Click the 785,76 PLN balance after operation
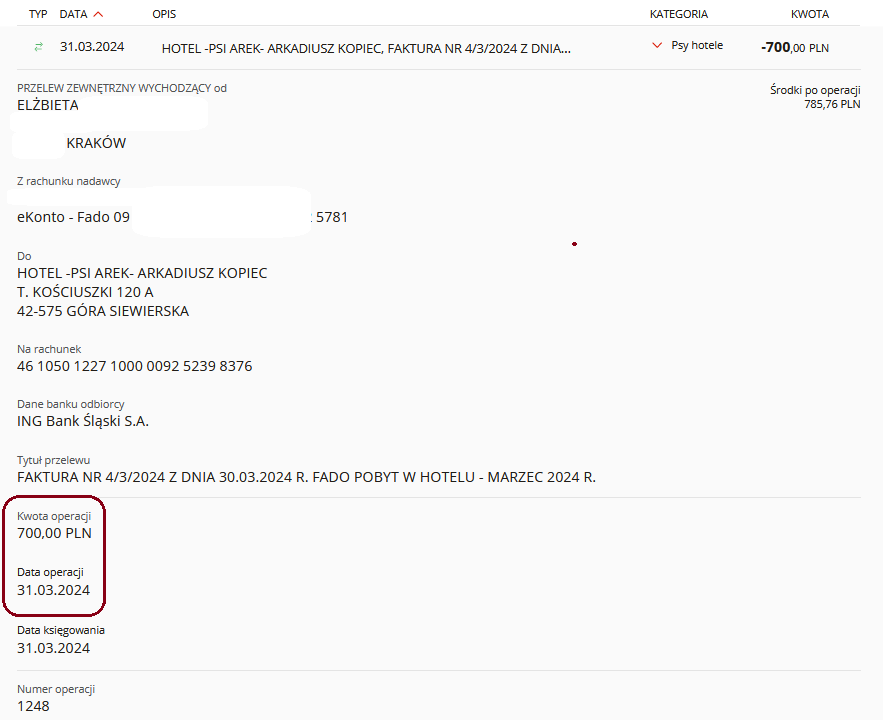Image resolution: width=883 pixels, height=720 pixels. point(831,103)
